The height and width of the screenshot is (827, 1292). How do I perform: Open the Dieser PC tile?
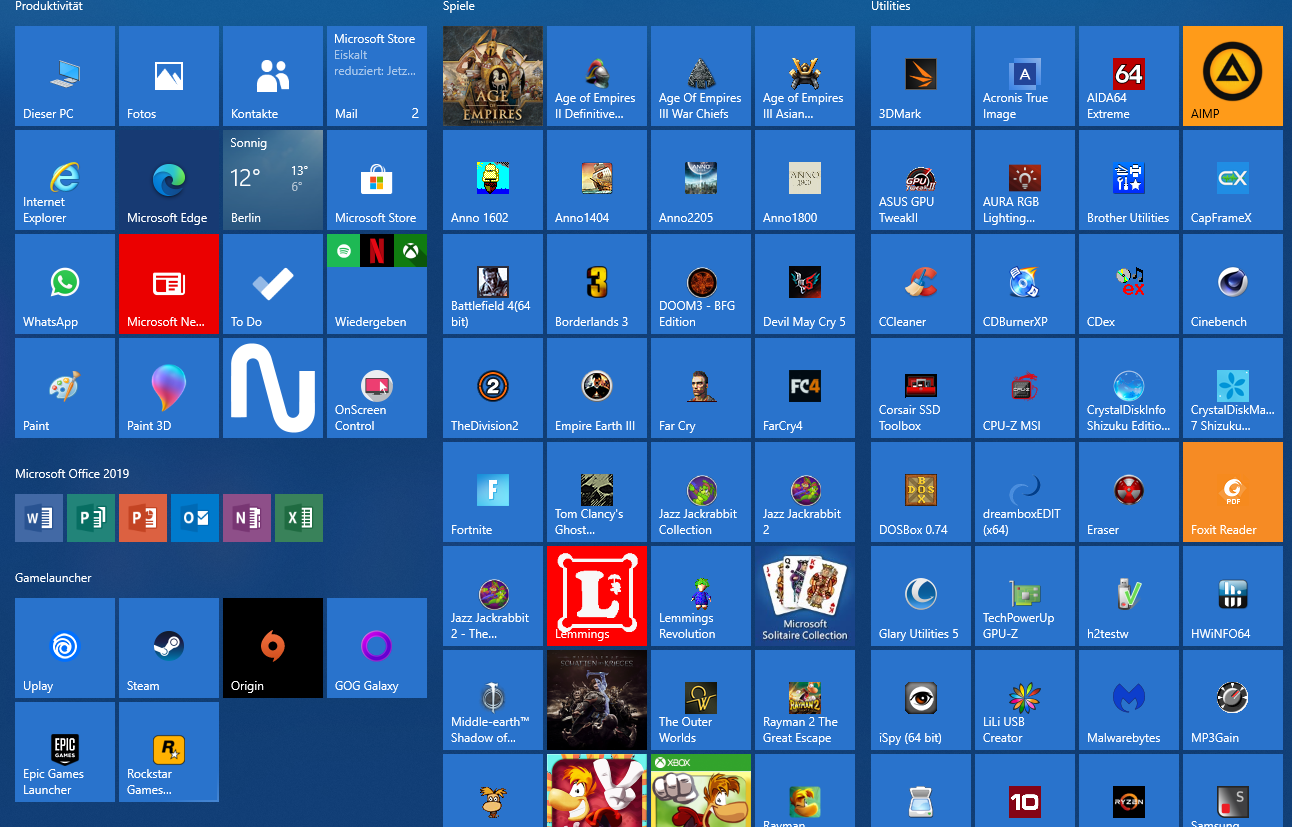coord(65,76)
